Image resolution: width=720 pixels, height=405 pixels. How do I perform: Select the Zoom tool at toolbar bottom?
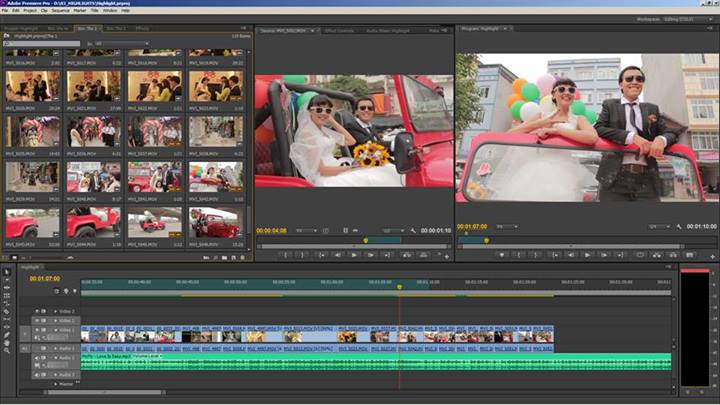coord(6,350)
